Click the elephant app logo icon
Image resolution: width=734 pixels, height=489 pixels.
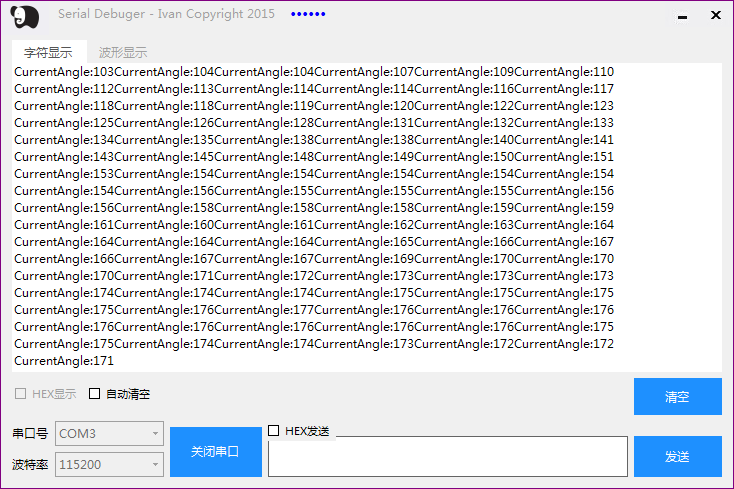point(25,17)
